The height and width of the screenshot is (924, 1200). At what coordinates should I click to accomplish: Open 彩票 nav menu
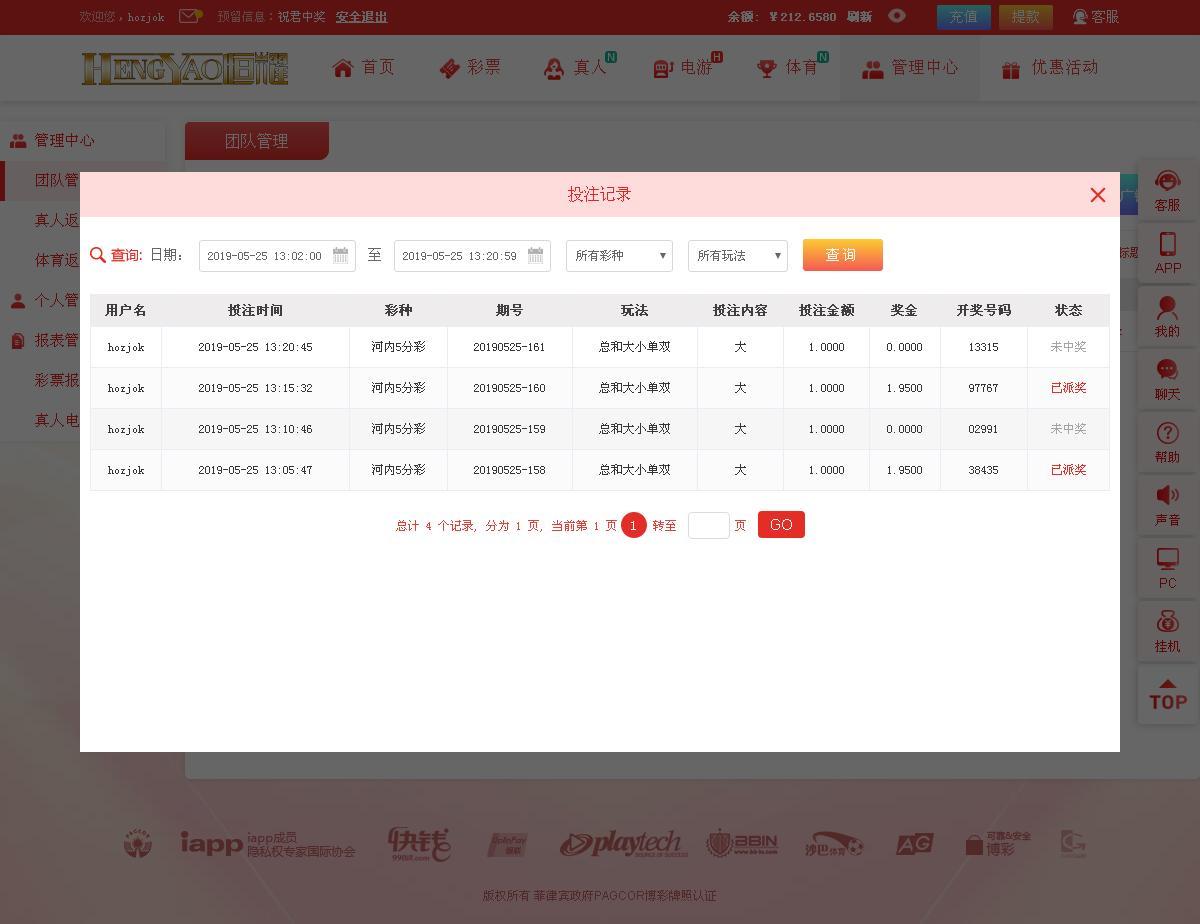[470, 67]
